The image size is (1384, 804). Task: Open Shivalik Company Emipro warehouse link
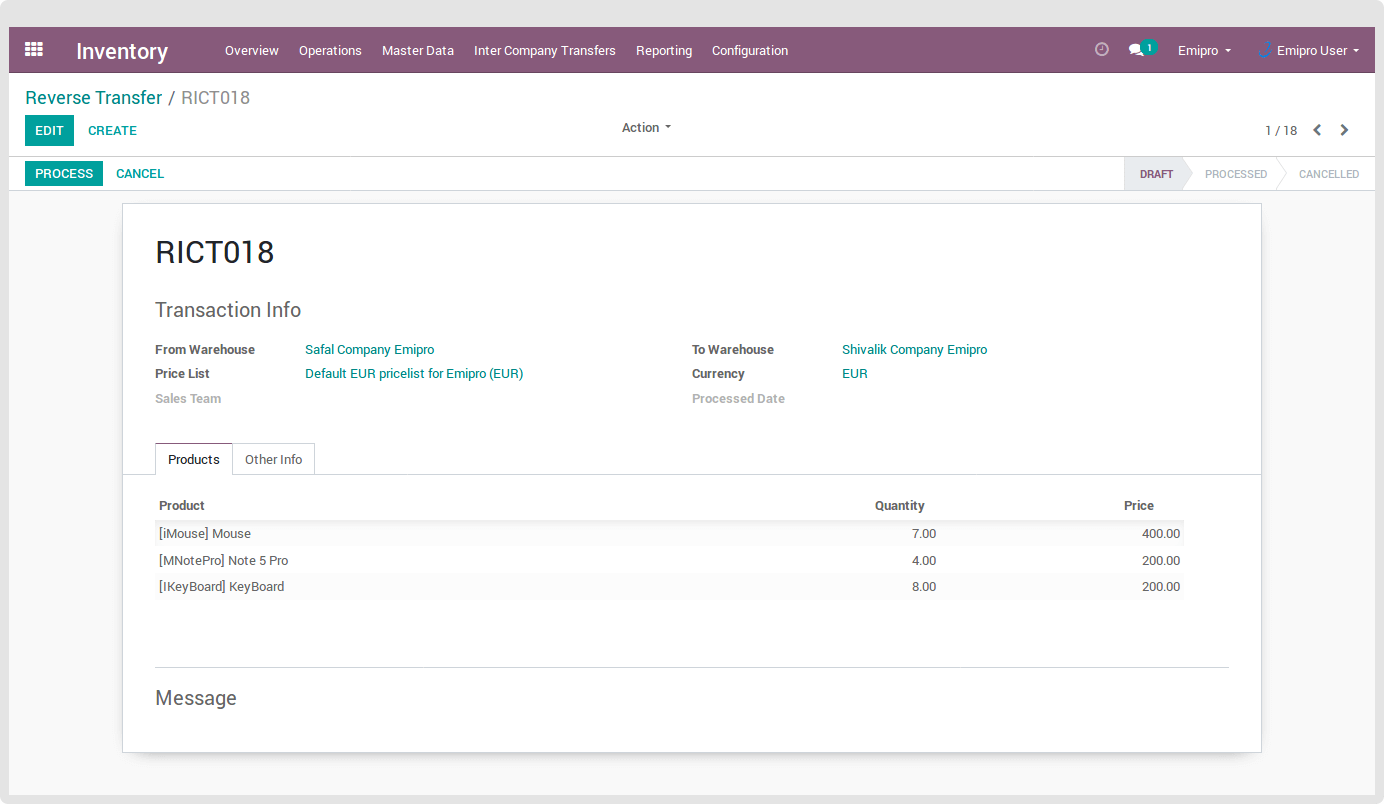pos(914,350)
